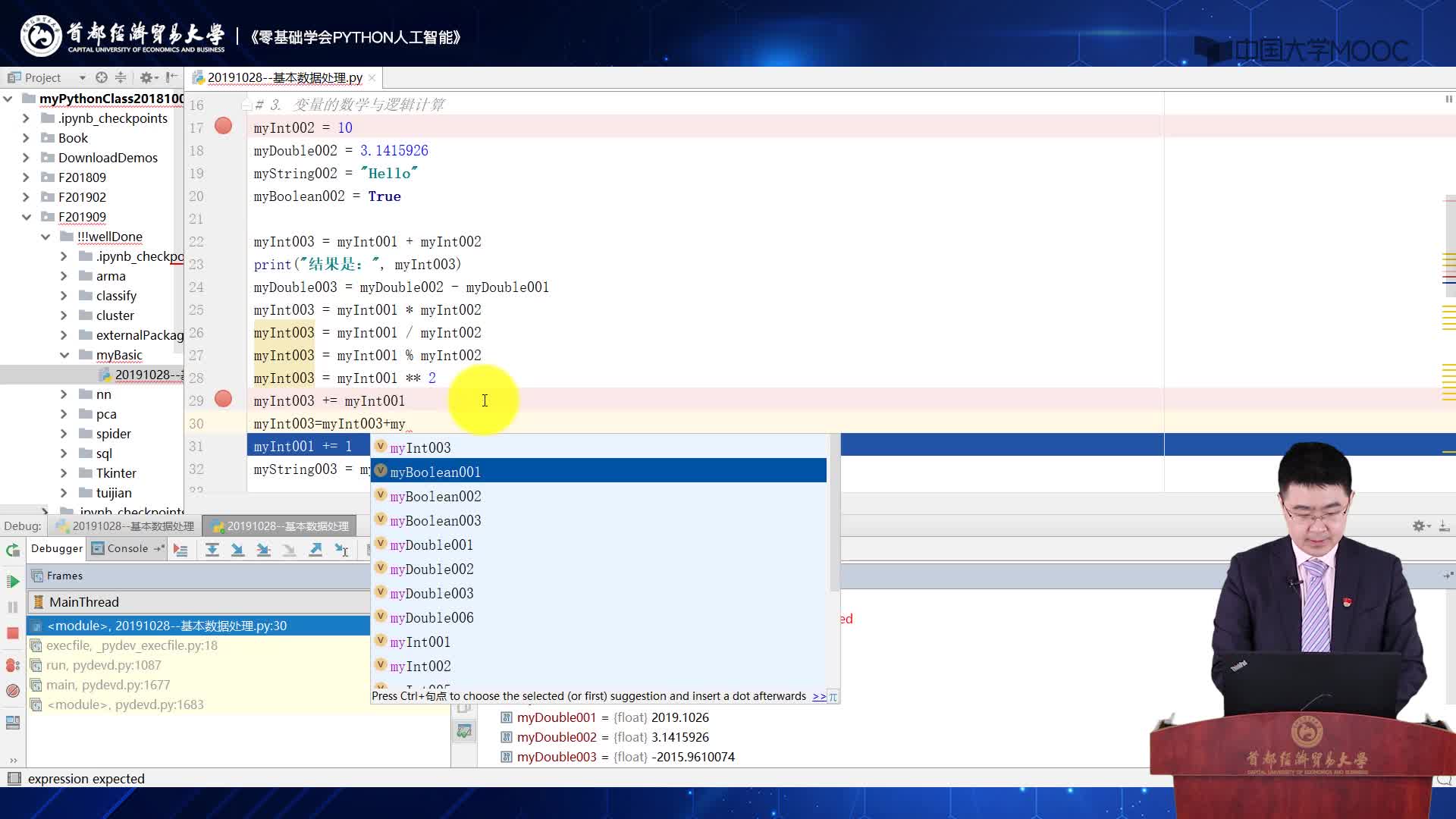Viewport: 1456px width, 819px height.
Task: Close the 20191028 editor tab
Action: pyautogui.click(x=372, y=78)
